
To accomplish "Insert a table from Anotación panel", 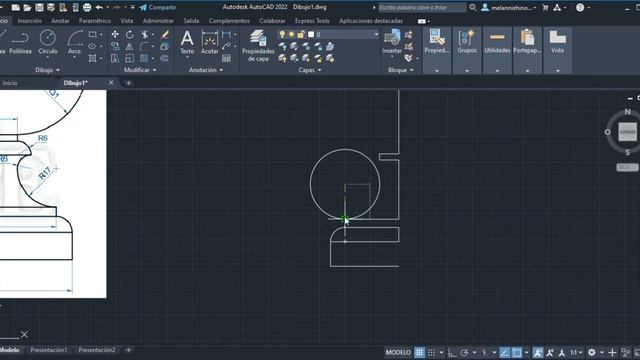I will 226,58.
